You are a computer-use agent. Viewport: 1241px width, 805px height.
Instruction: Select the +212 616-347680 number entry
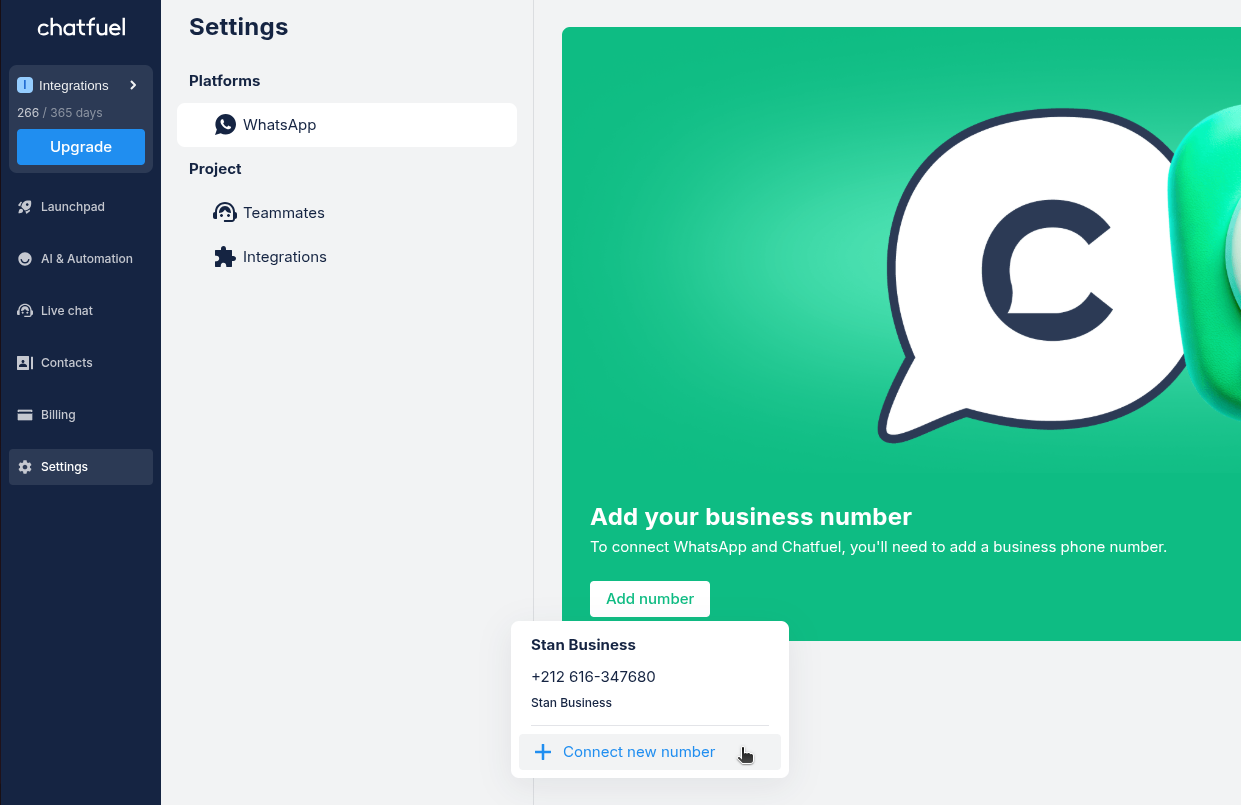593,677
